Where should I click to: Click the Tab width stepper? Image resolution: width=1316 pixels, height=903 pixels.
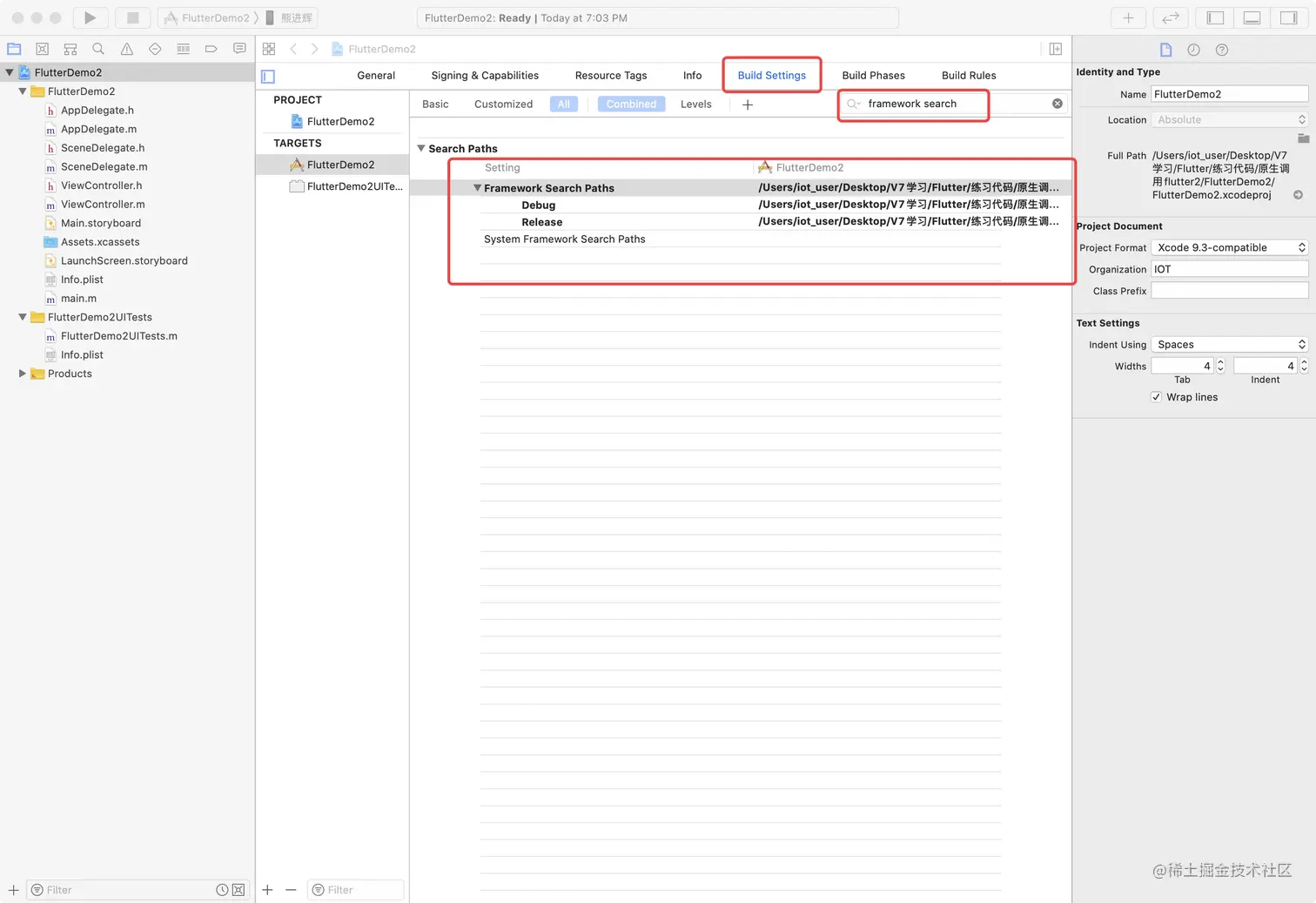click(1220, 366)
